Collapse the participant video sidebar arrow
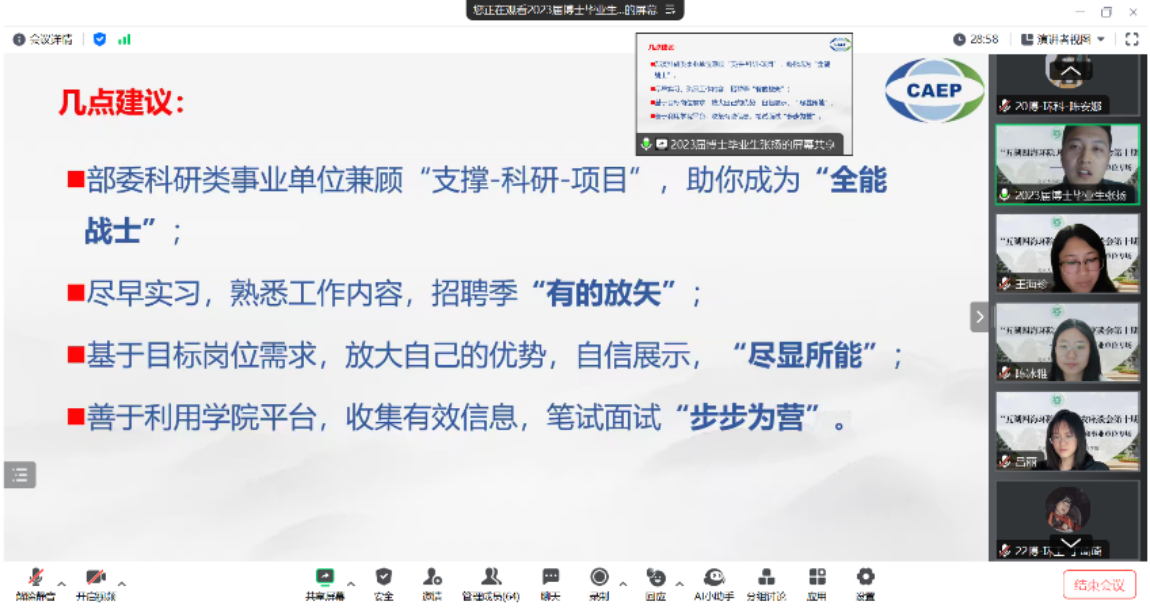The width and height of the screenshot is (1150, 610). click(x=979, y=317)
